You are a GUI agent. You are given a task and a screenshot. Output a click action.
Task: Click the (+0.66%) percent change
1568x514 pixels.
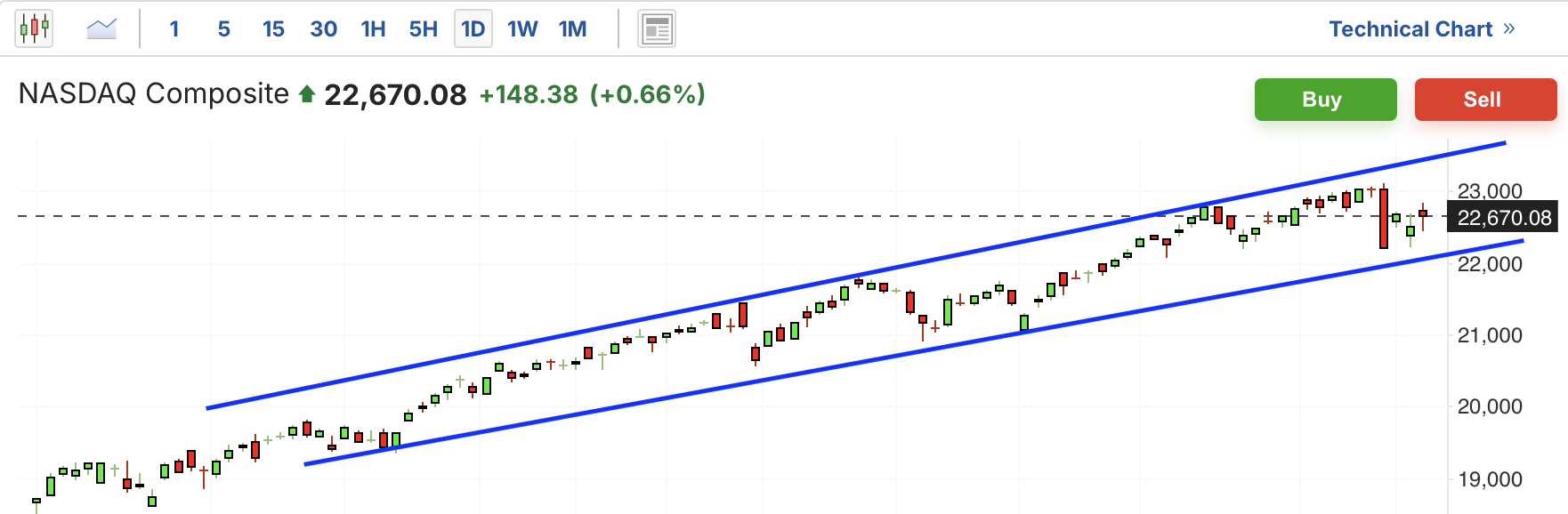click(x=648, y=94)
